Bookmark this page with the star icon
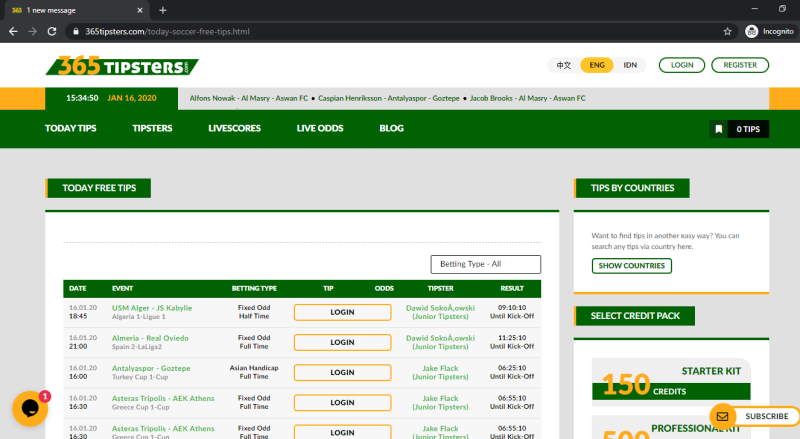This screenshot has width=800, height=439. (728, 32)
